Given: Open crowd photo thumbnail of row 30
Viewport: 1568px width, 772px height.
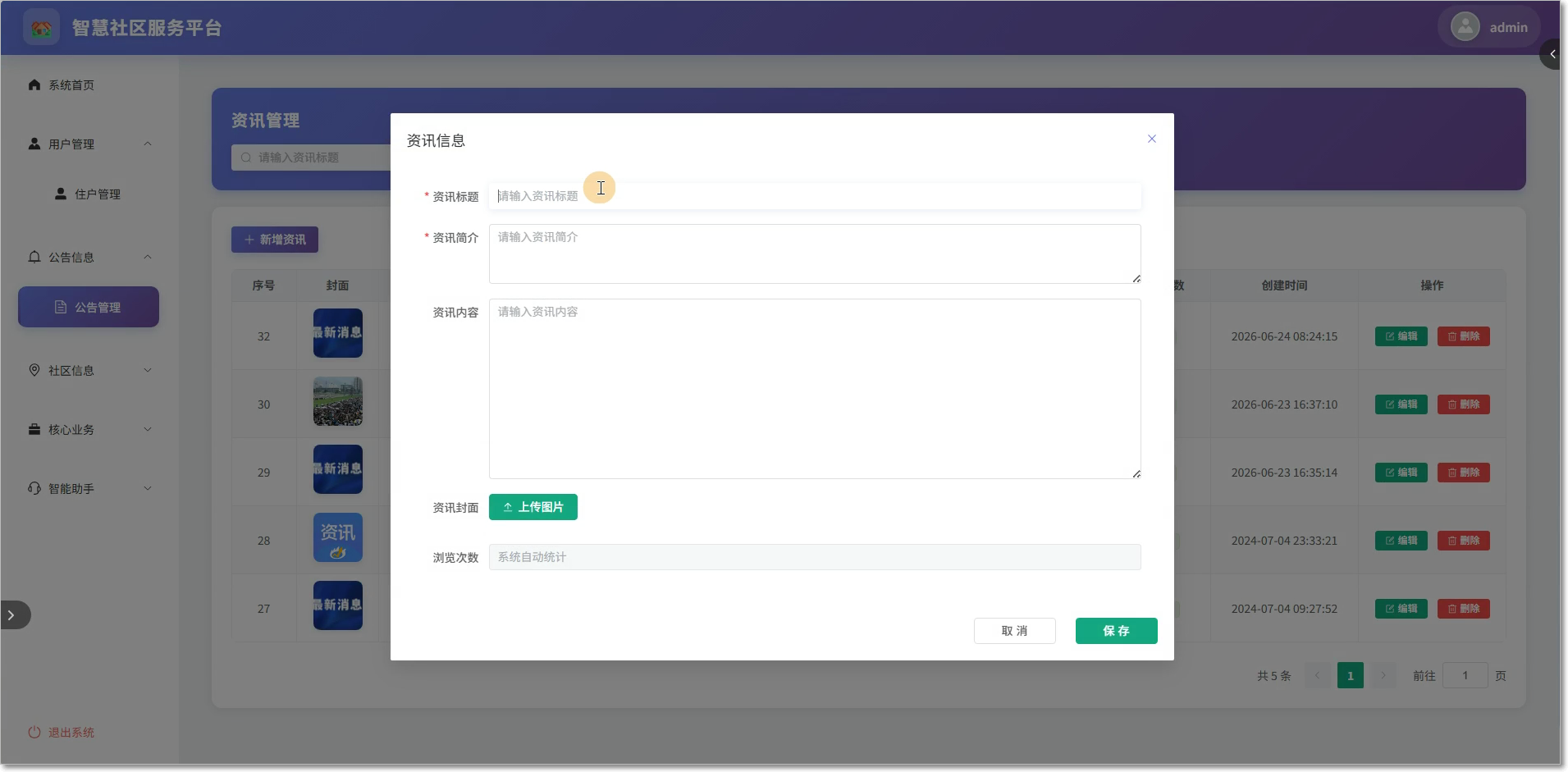Looking at the screenshot, I should coord(338,401).
